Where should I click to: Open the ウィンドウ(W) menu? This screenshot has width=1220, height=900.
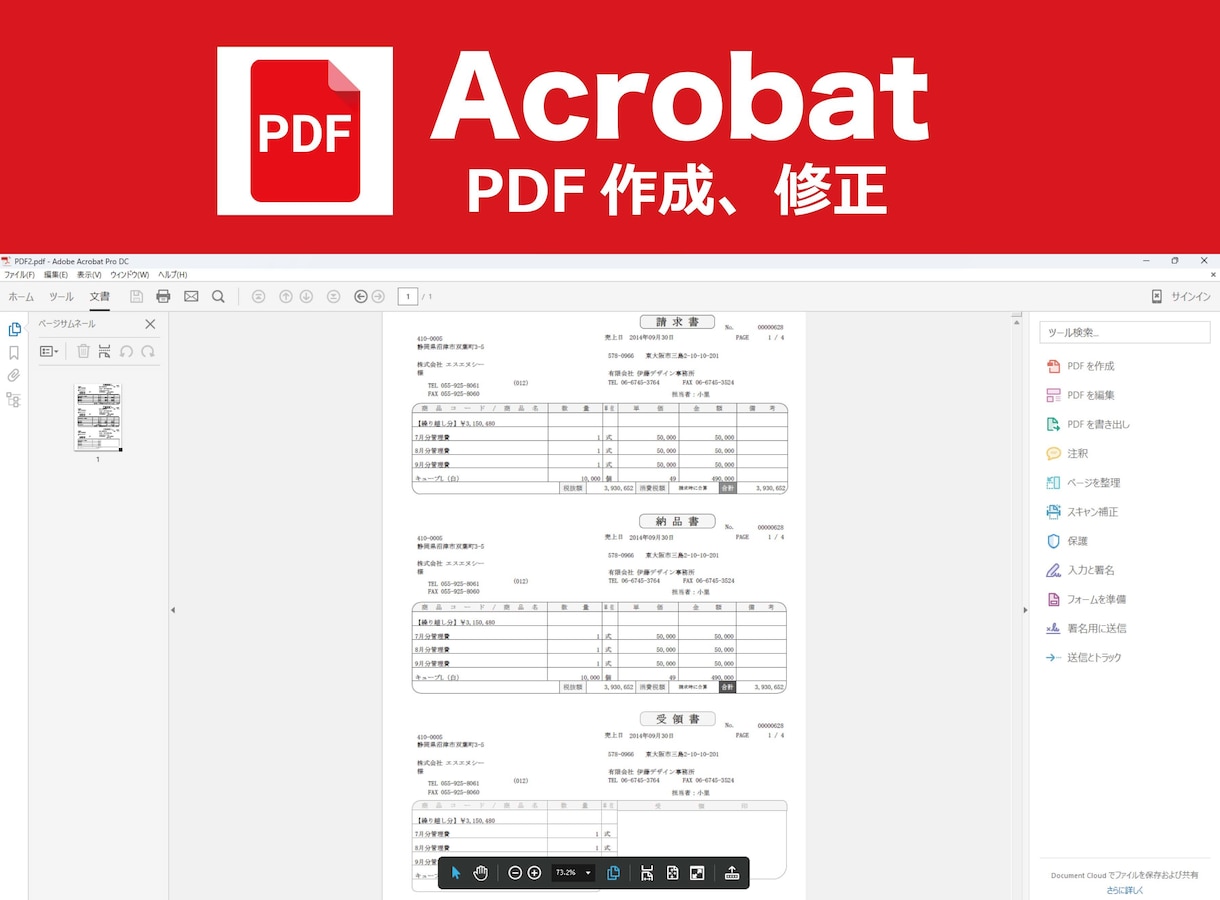(130, 274)
